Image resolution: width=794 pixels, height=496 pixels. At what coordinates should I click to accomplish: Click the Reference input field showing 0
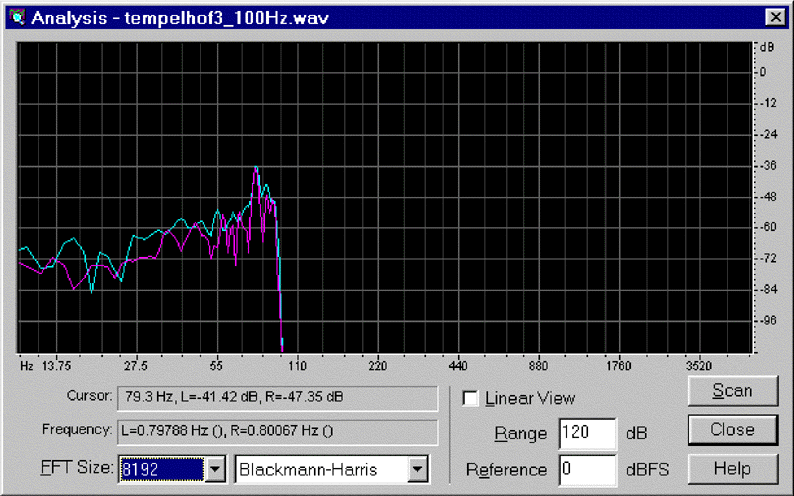pyautogui.click(x=587, y=470)
